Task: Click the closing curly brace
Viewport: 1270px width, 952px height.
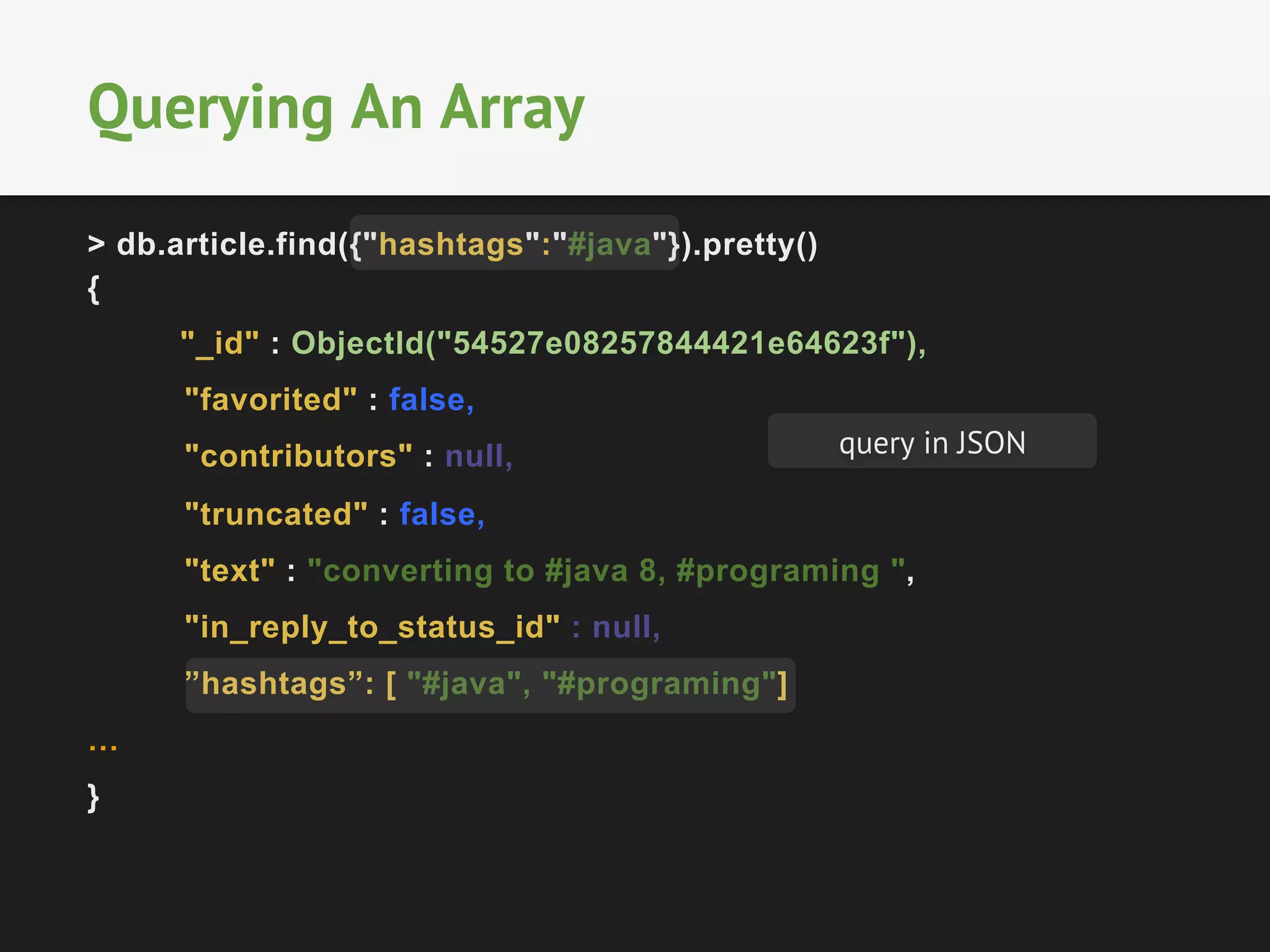Action: pos(94,798)
